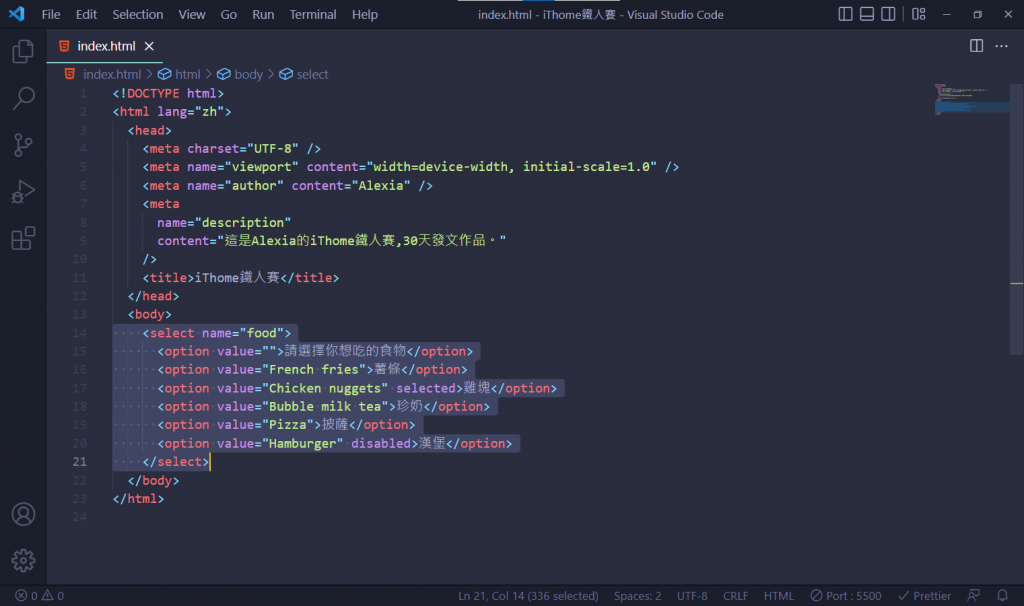Click the <!DOCTYPE html> line
Viewport: 1024px width, 606px height.
tap(168, 93)
